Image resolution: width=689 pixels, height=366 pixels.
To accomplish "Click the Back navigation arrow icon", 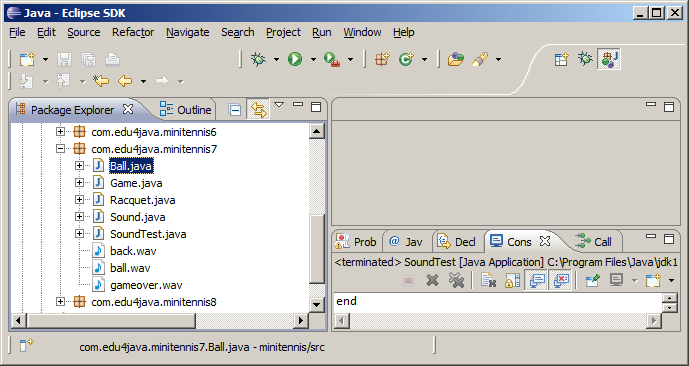I will [x=125, y=81].
